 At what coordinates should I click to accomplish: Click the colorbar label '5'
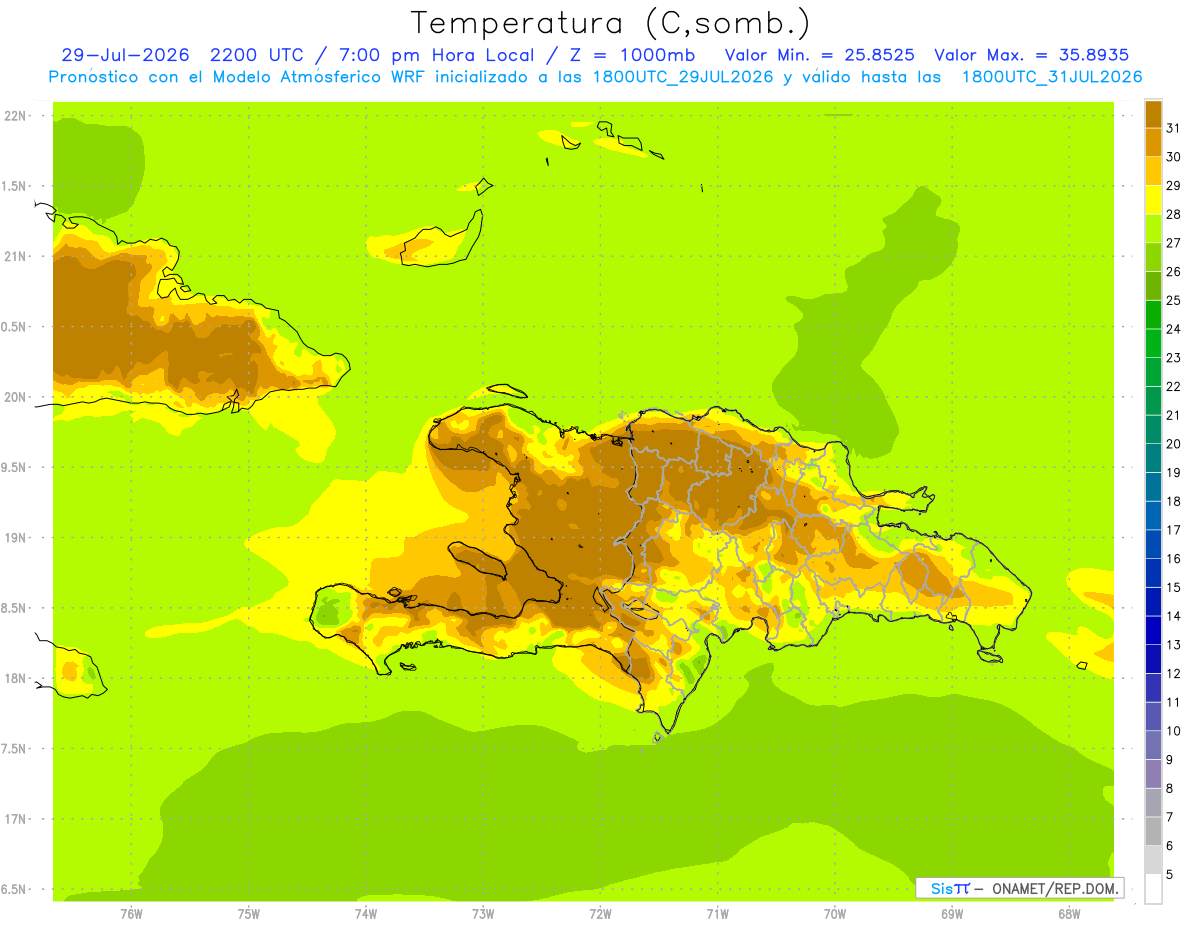click(x=1170, y=874)
